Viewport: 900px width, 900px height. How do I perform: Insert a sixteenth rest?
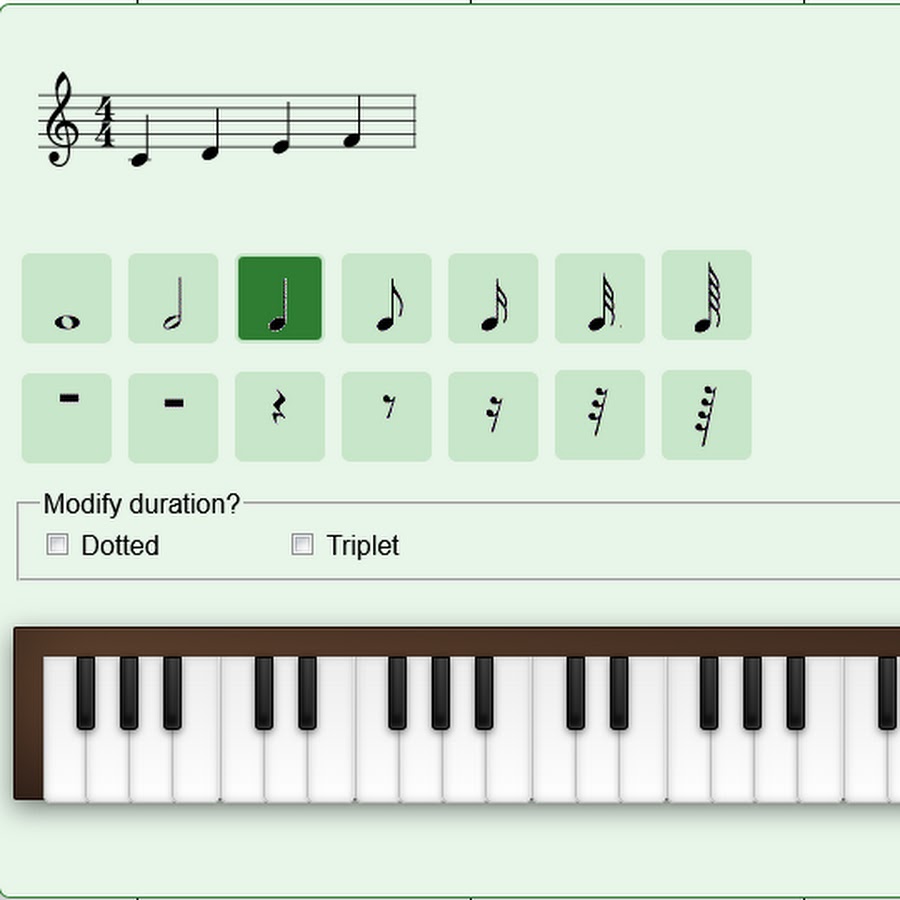coord(493,417)
